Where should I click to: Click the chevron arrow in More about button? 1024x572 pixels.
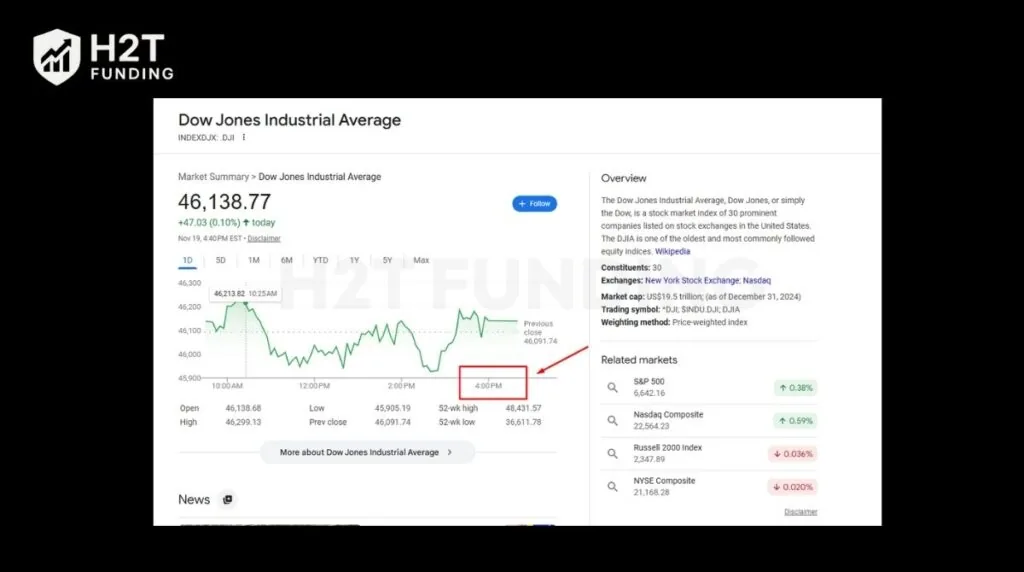(449, 452)
